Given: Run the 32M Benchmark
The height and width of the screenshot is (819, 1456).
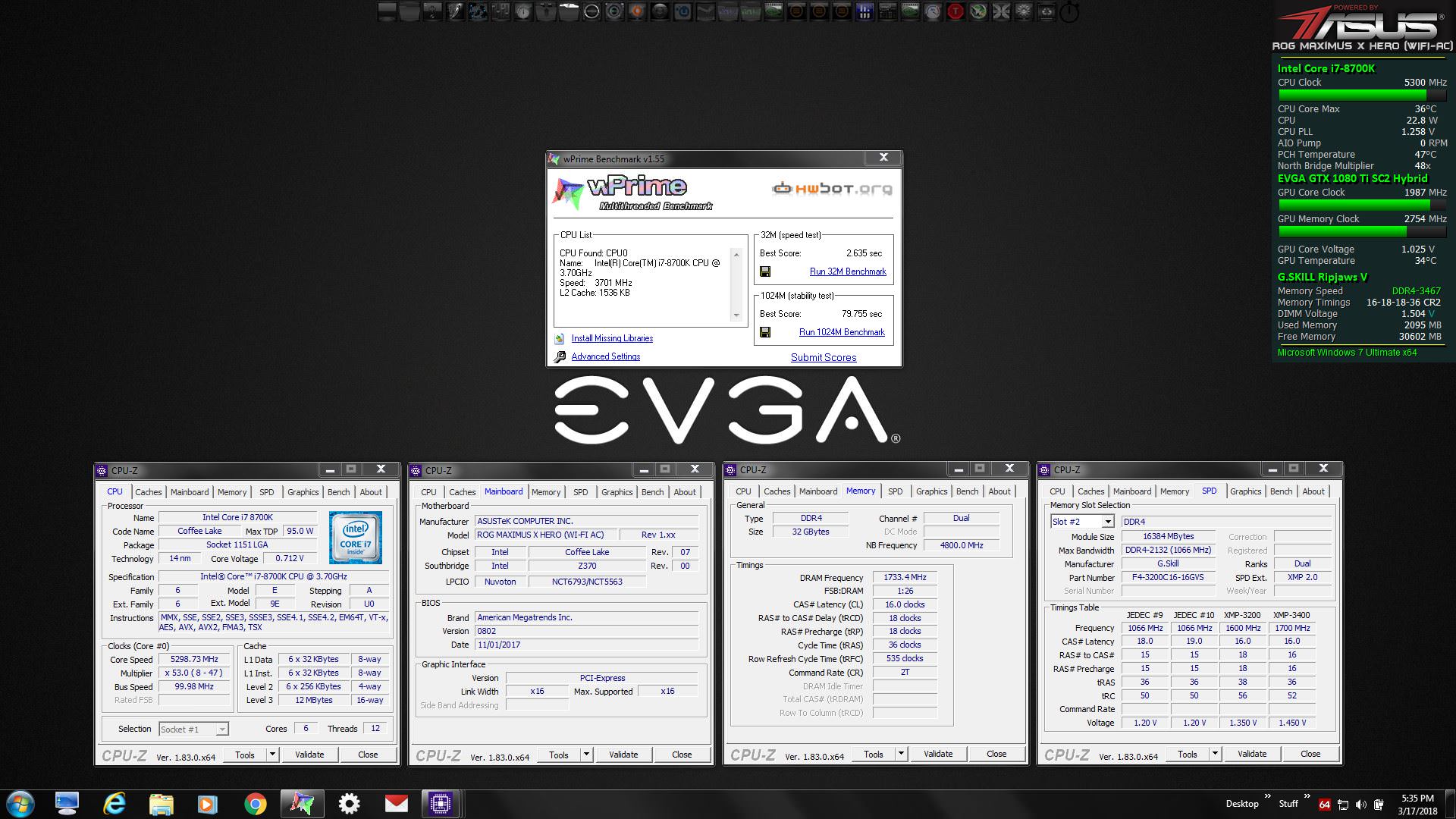Looking at the screenshot, I should (848, 271).
